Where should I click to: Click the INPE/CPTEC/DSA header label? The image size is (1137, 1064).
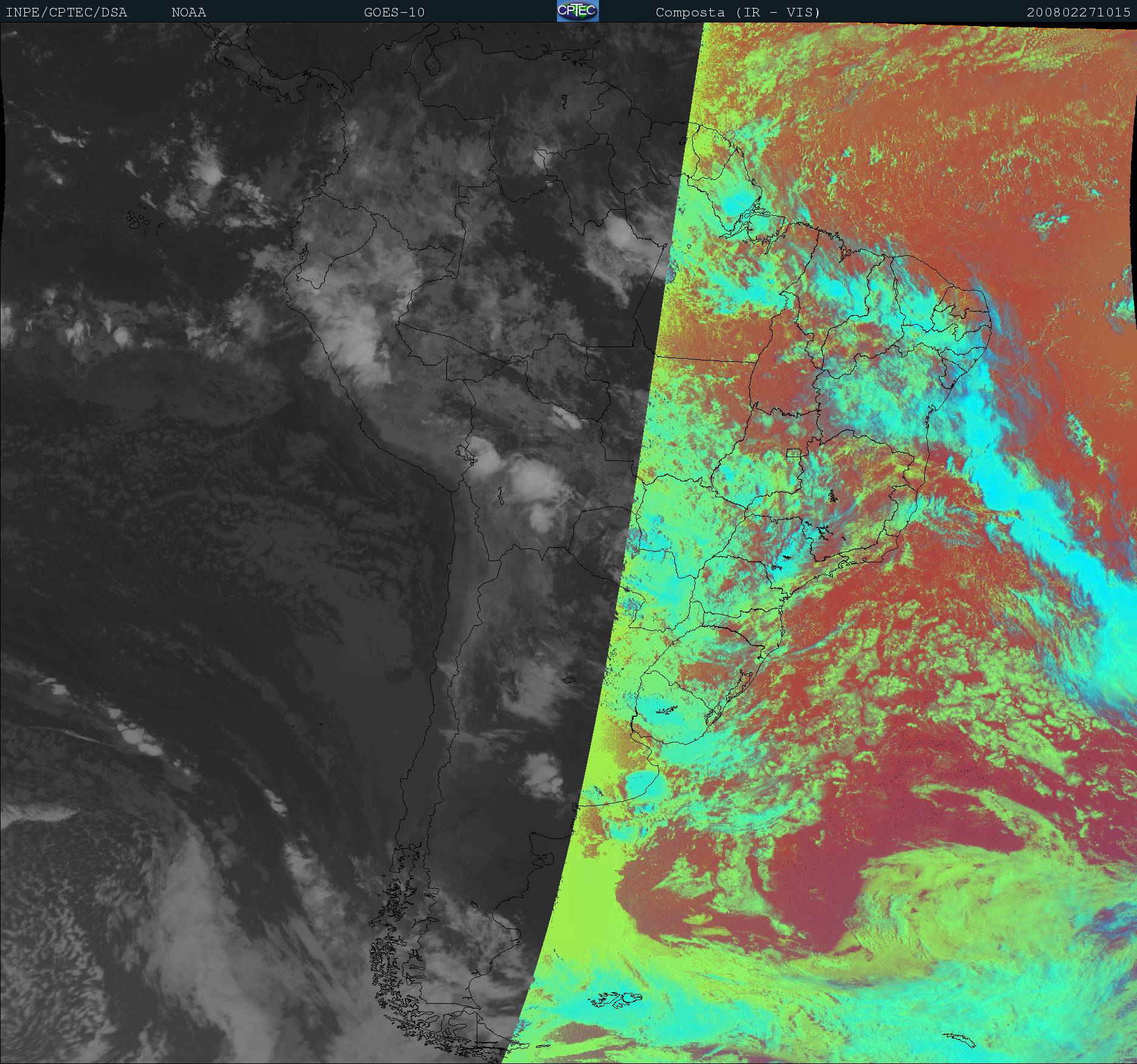pyautogui.click(x=66, y=12)
